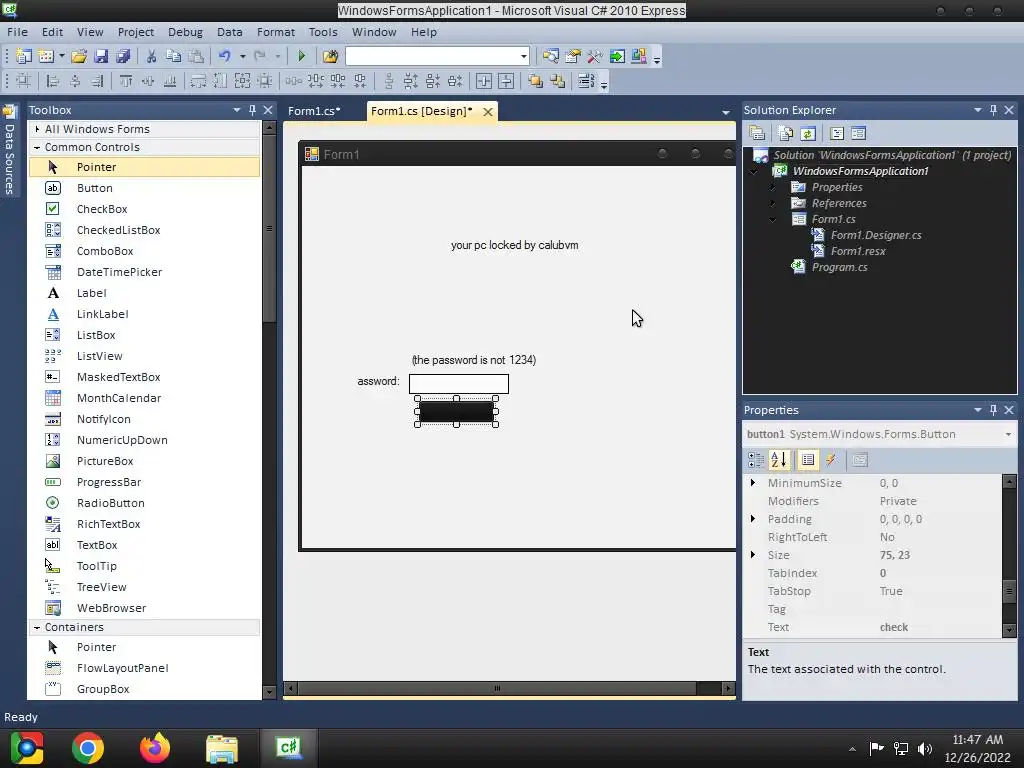The height and width of the screenshot is (768, 1024).
Task: Click the password text box on Form1
Action: click(x=458, y=384)
